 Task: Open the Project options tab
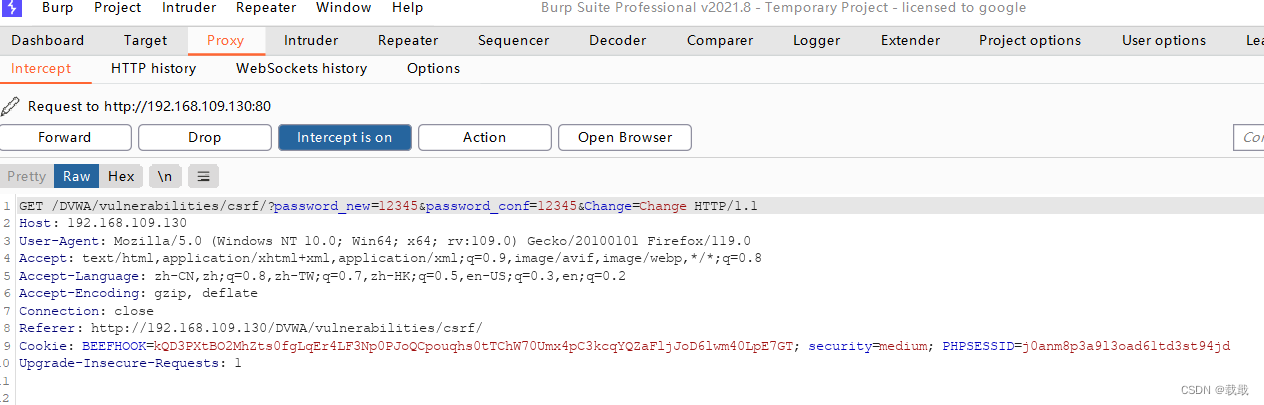pyautogui.click(x=1030, y=41)
